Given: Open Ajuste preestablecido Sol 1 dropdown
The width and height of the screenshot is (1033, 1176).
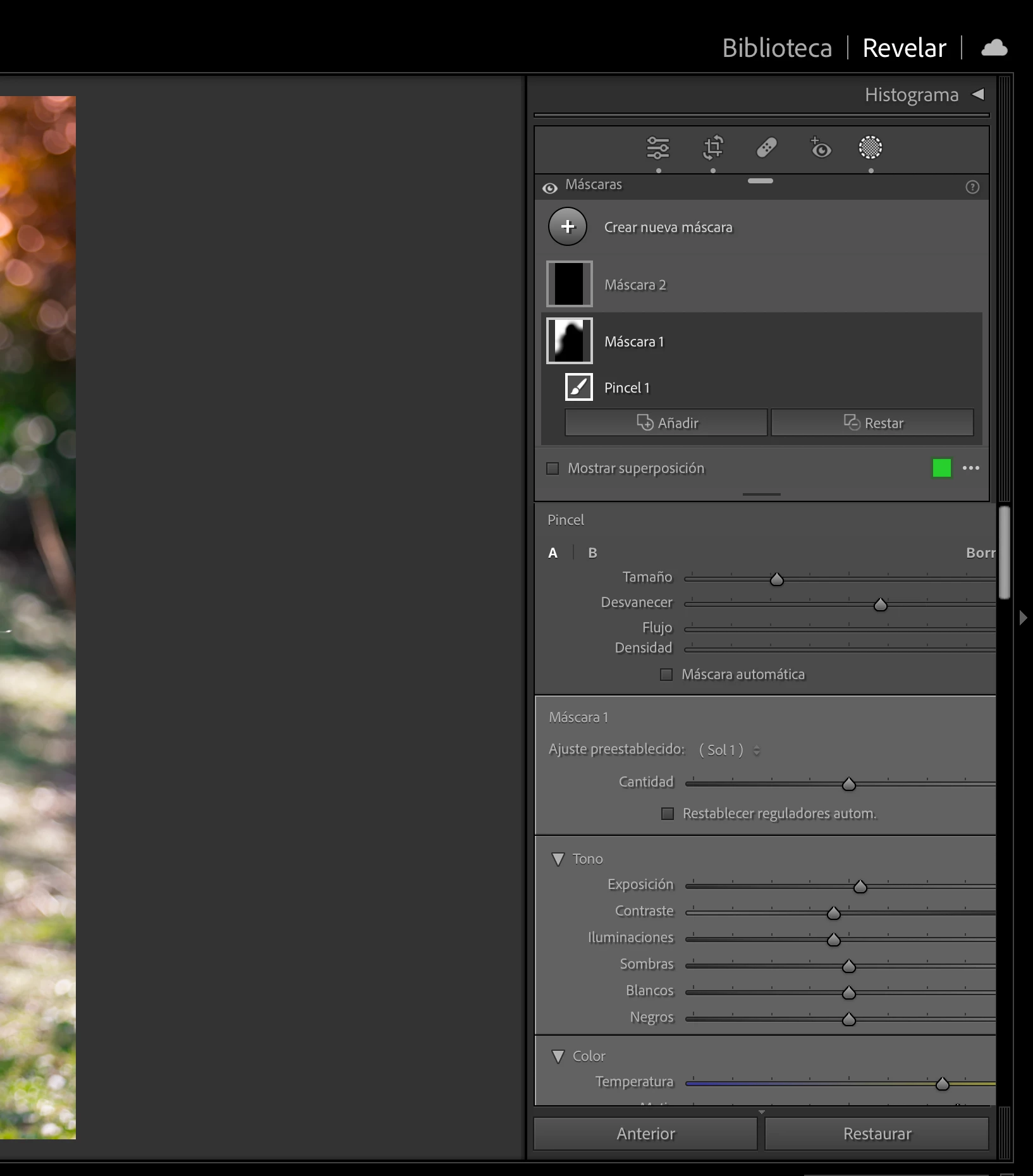Looking at the screenshot, I should coord(730,750).
